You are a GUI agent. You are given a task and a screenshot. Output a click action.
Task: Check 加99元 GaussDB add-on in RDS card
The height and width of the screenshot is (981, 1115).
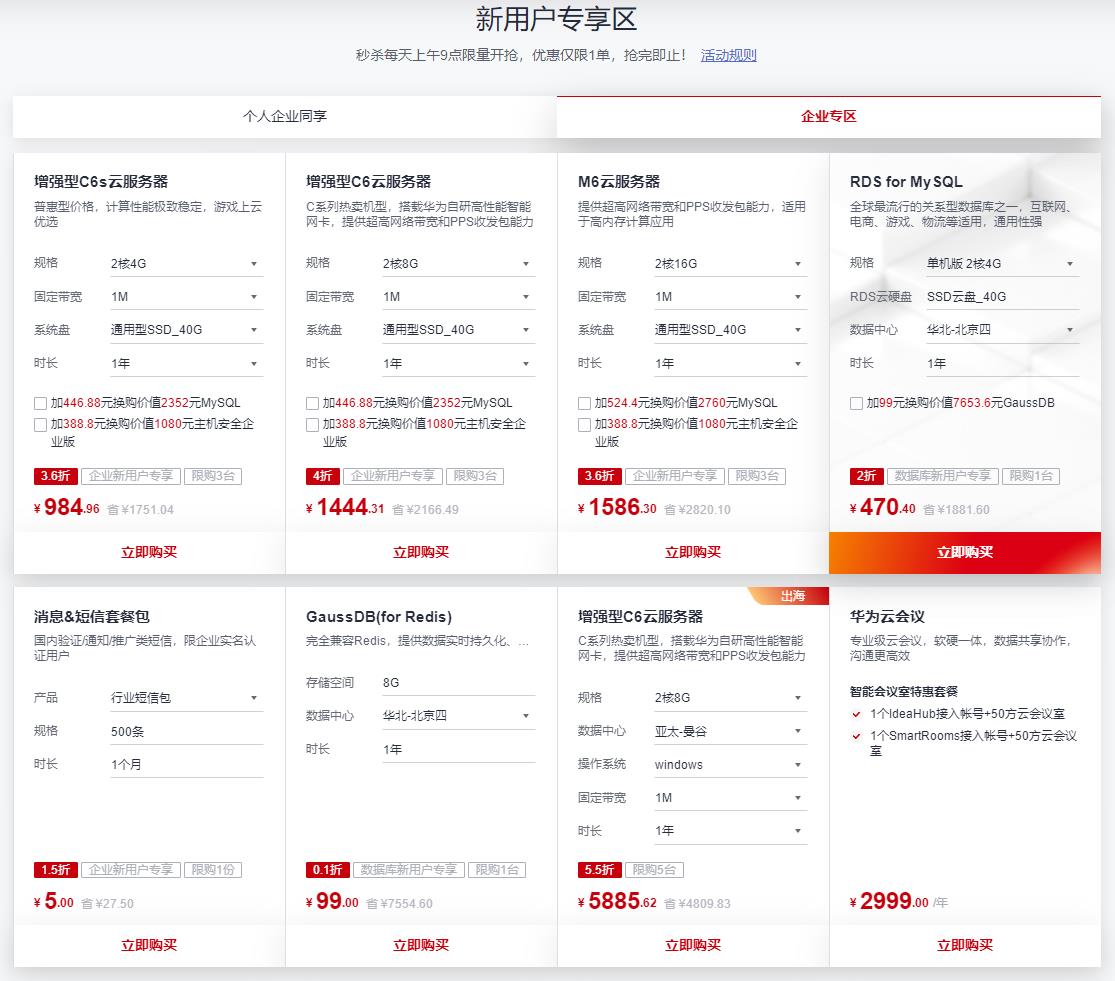[x=856, y=404]
